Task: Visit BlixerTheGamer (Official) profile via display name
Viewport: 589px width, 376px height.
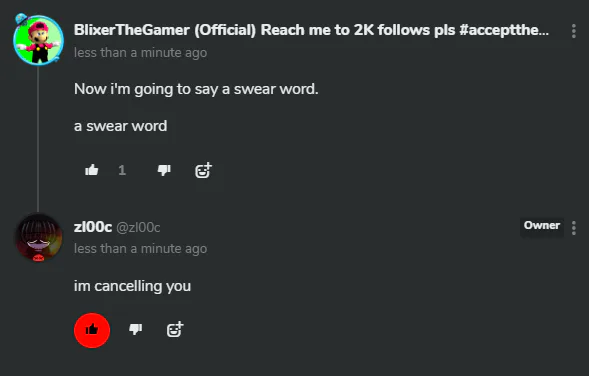Action: (311, 30)
